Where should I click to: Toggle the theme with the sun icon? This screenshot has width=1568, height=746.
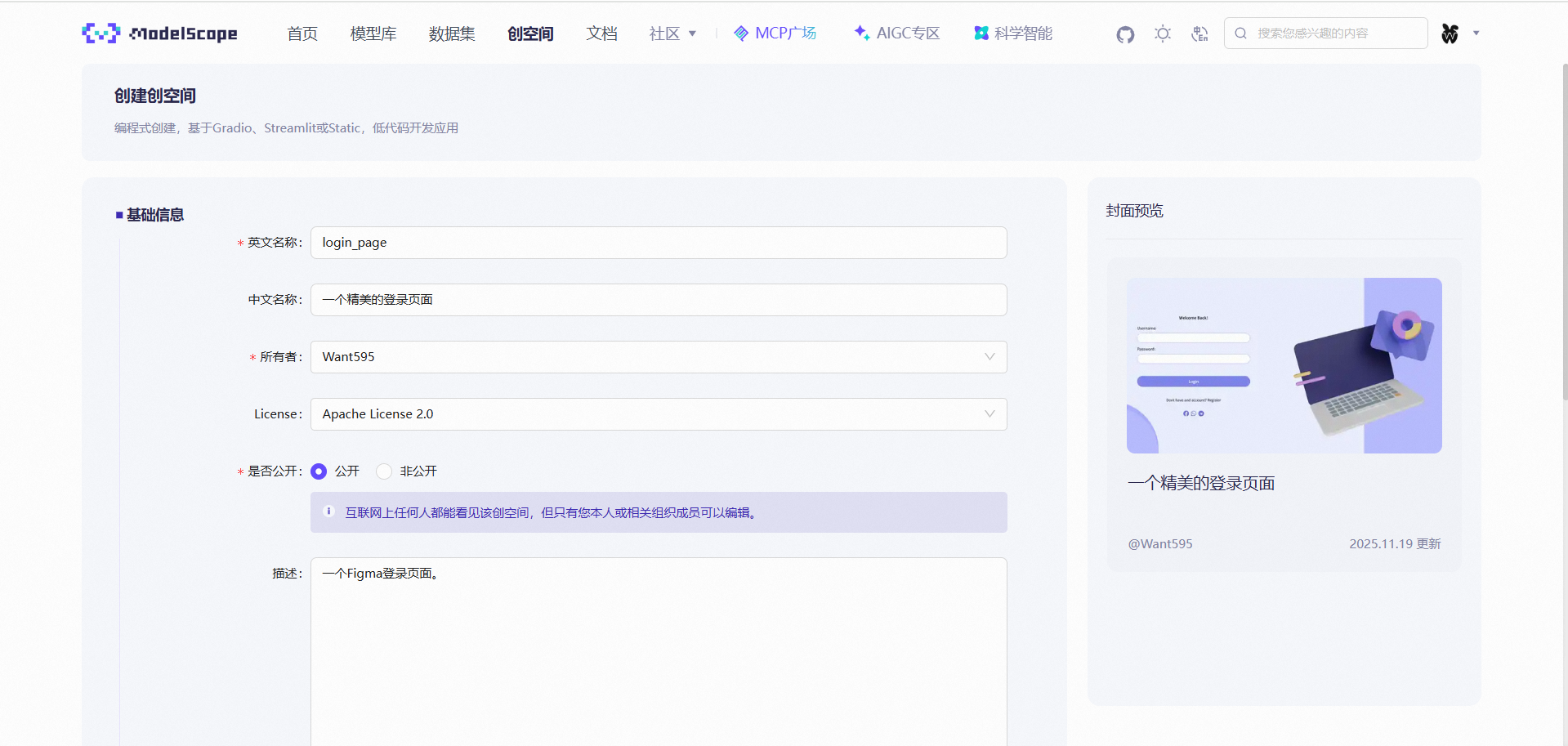(1162, 34)
